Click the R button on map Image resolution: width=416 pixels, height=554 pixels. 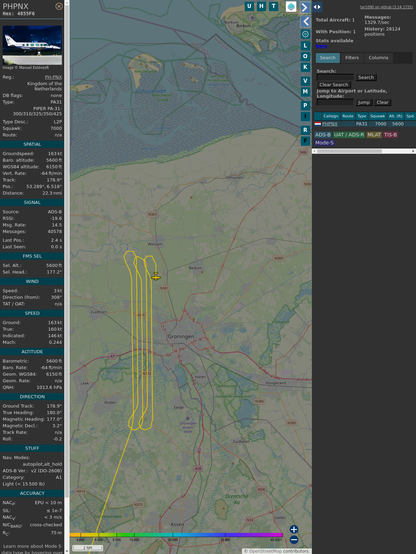(305, 130)
